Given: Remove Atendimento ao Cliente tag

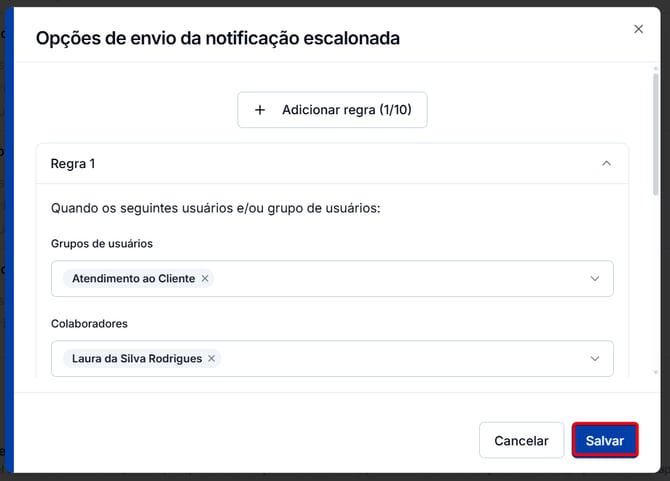Looking at the screenshot, I should click(205, 279).
